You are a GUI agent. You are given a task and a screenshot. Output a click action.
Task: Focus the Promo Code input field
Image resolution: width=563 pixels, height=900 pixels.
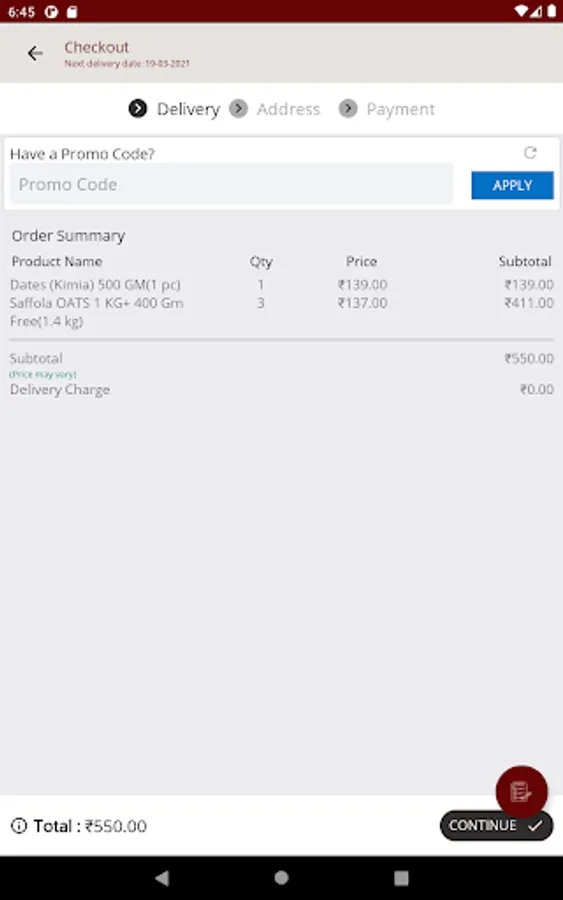[231, 184]
